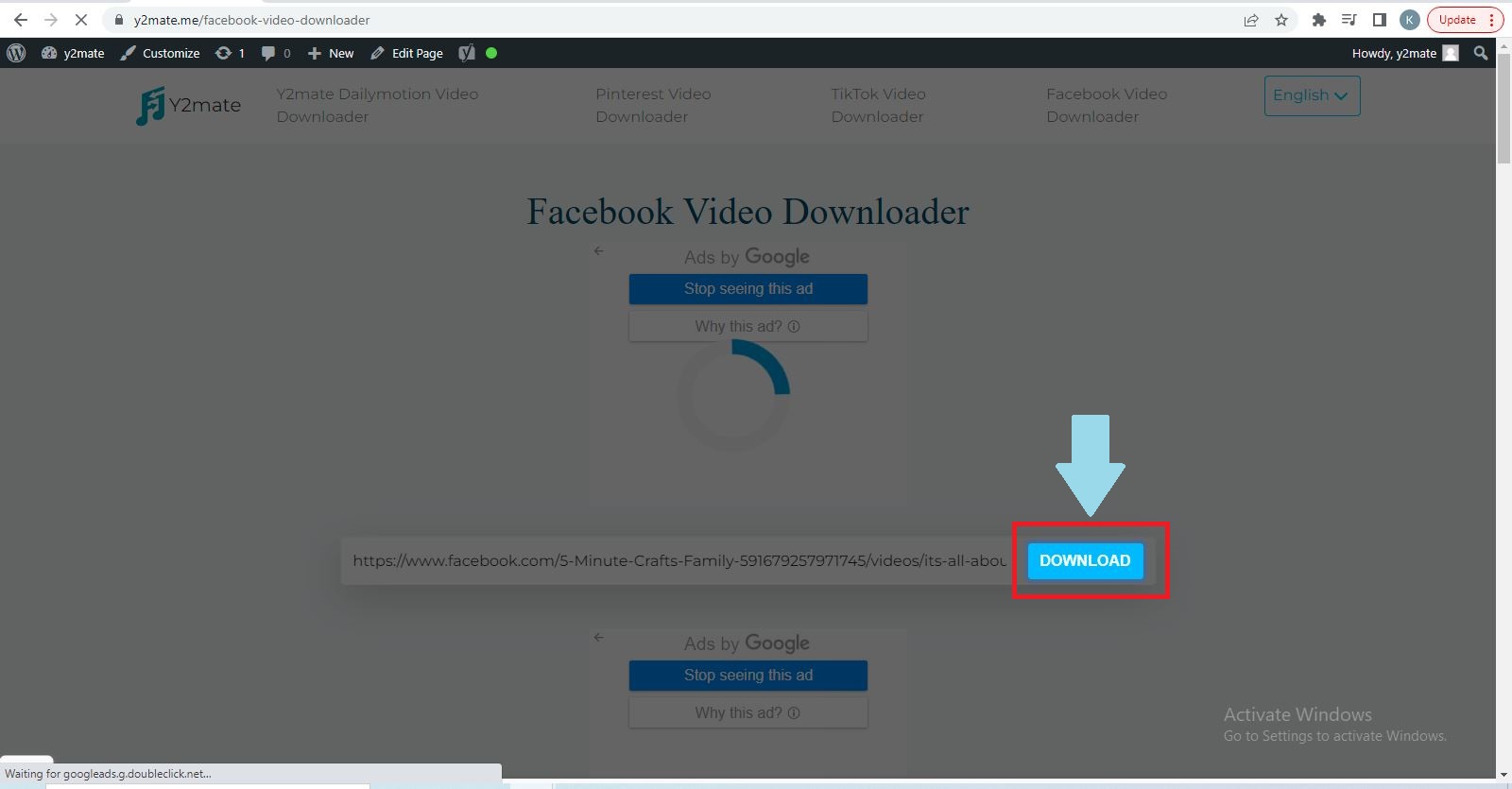
Task: Open Customize in the admin bar
Action: [x=160, y=53]
